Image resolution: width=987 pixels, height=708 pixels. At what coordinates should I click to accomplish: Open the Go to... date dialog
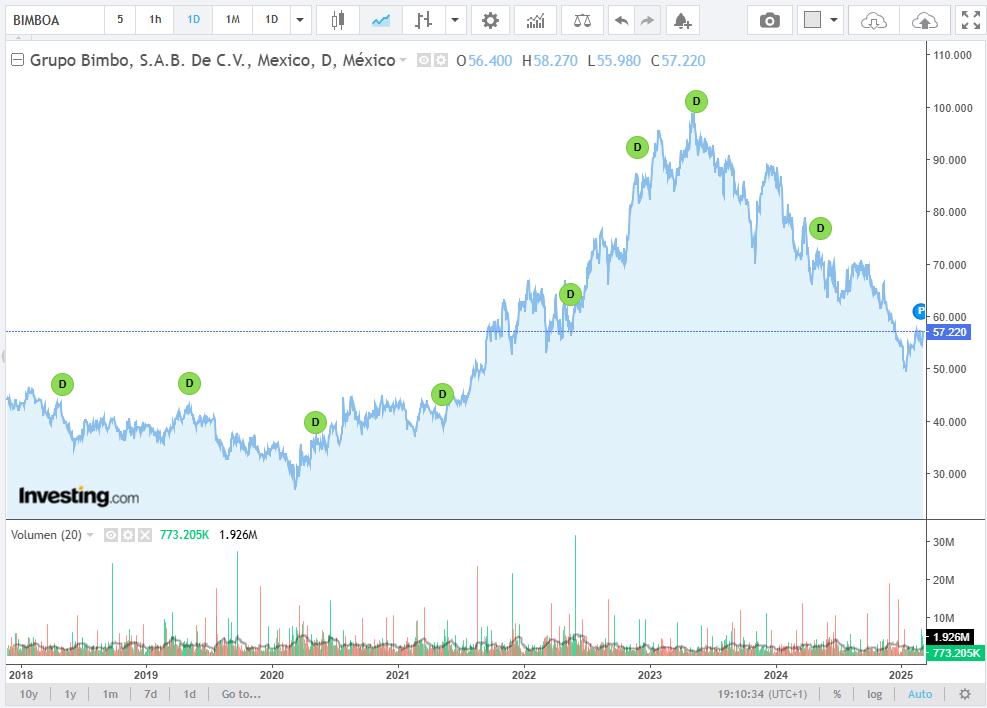pos(241,694)
